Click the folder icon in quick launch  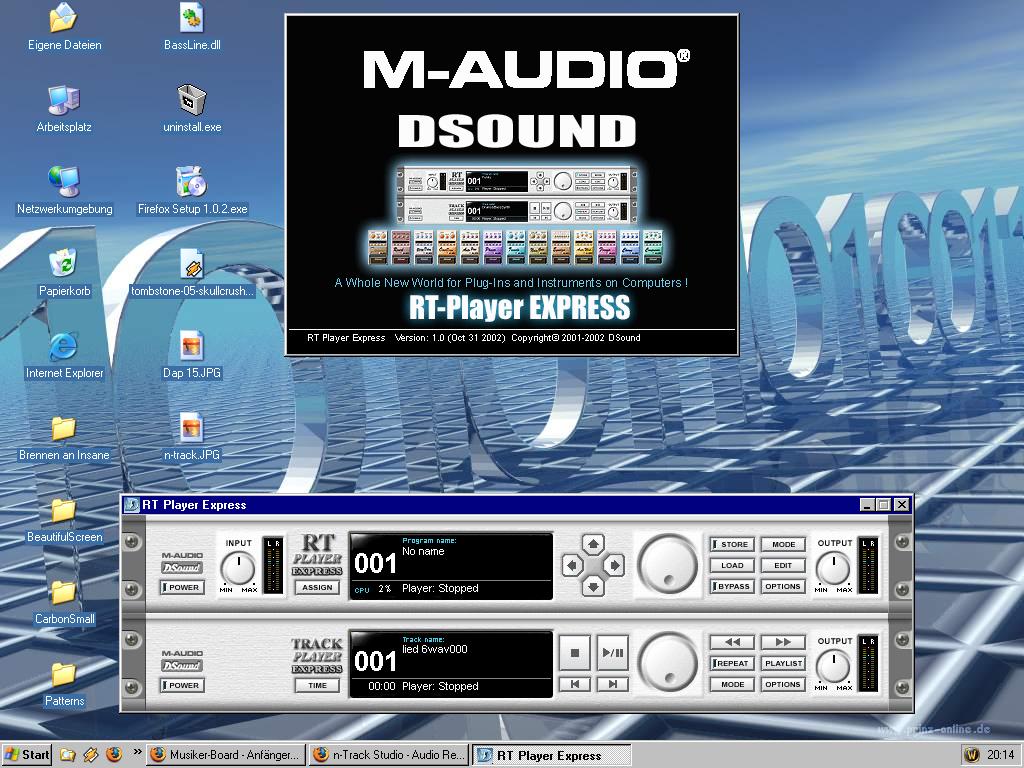pos(67,755)
